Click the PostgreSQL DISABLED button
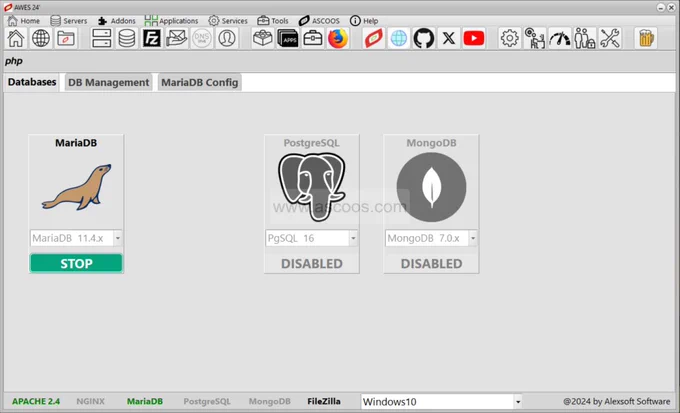680x413 pixels. point(312,263)
